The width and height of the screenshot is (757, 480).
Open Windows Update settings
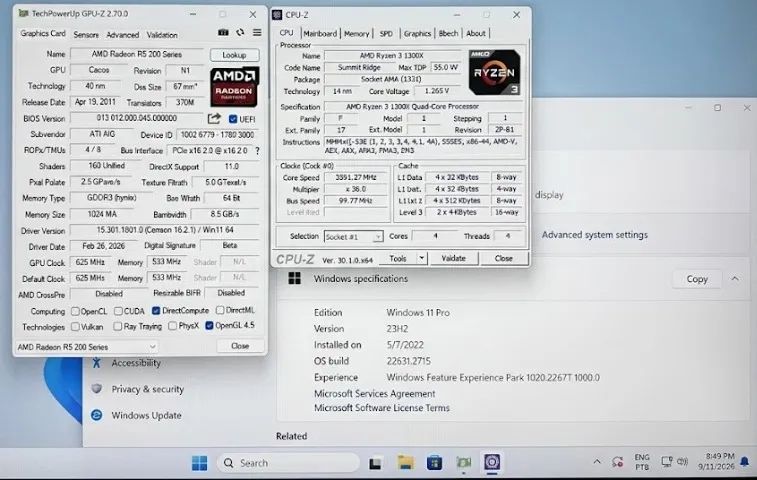(x=146, y=415)
